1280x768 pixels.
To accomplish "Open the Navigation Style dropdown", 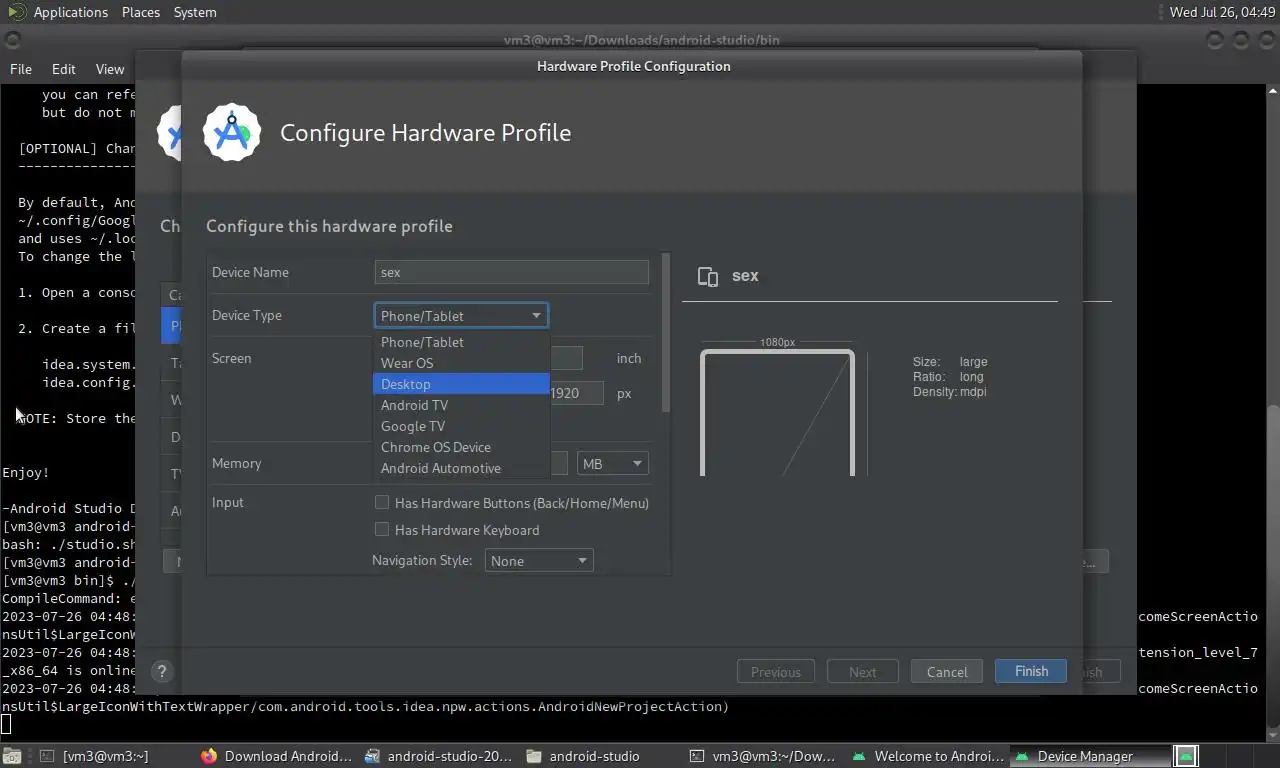I will coord(539,560).
